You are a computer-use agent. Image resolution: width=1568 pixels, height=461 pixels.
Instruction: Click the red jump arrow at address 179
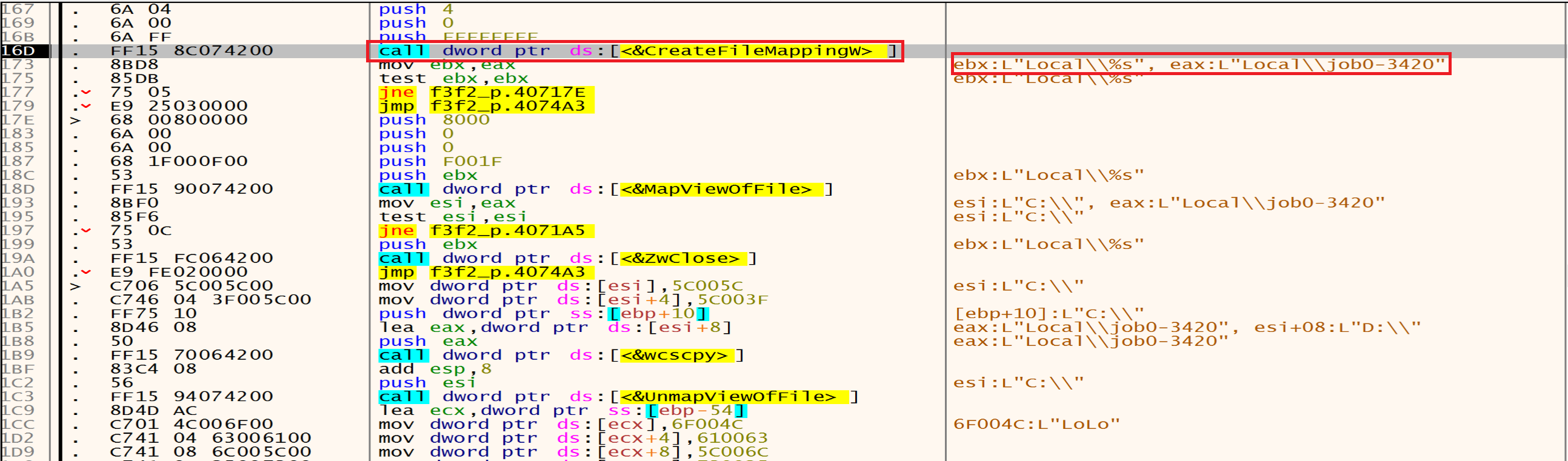tap(86, 107)
